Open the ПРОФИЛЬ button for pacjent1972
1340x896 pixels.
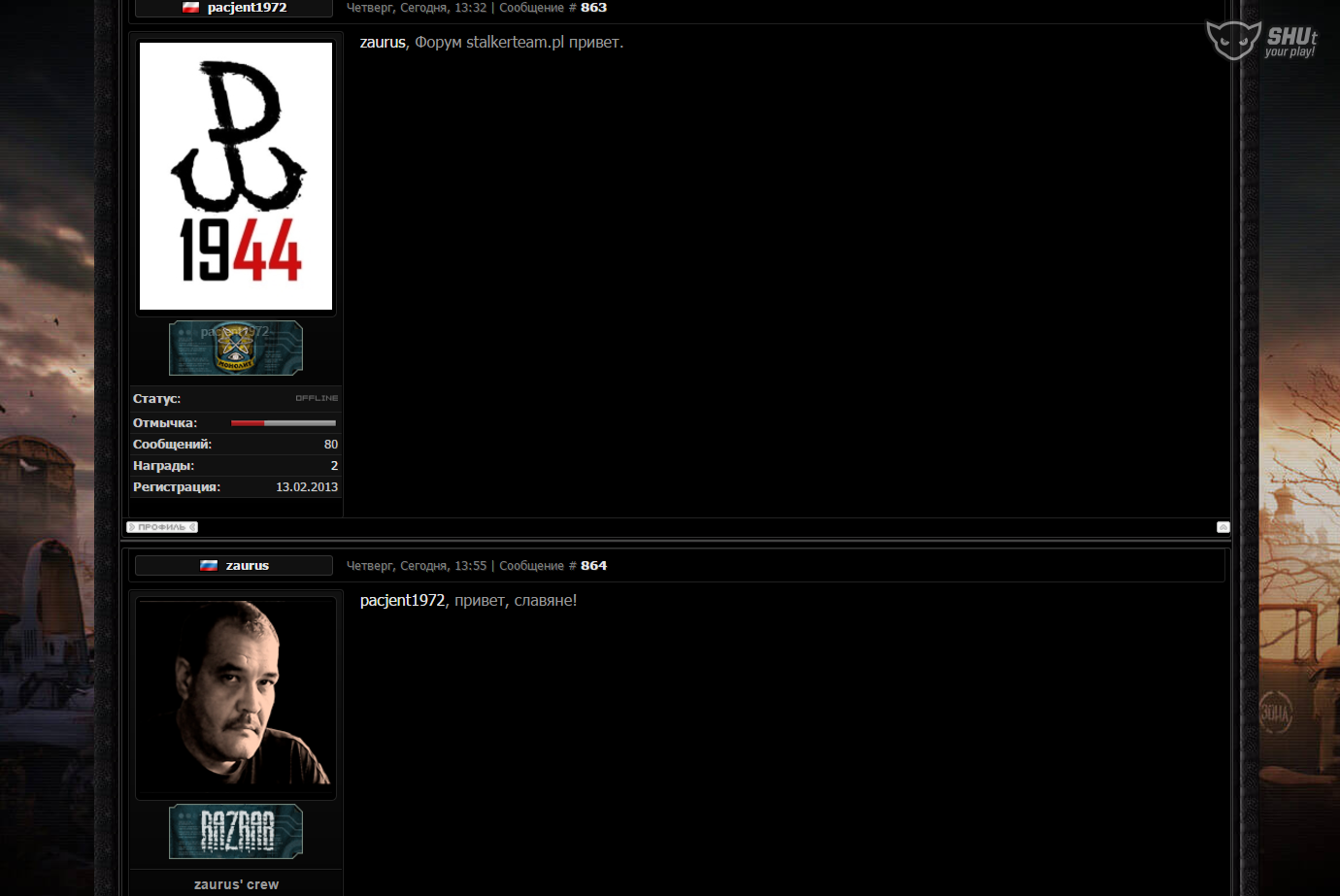[x=162, y=527]
